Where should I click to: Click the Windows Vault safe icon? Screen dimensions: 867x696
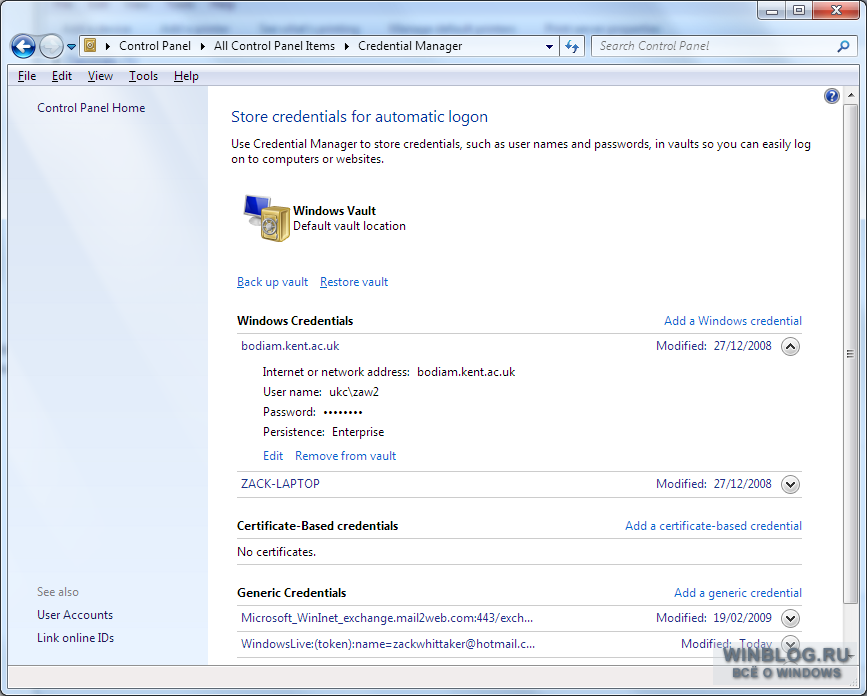[x=267, y=218]
